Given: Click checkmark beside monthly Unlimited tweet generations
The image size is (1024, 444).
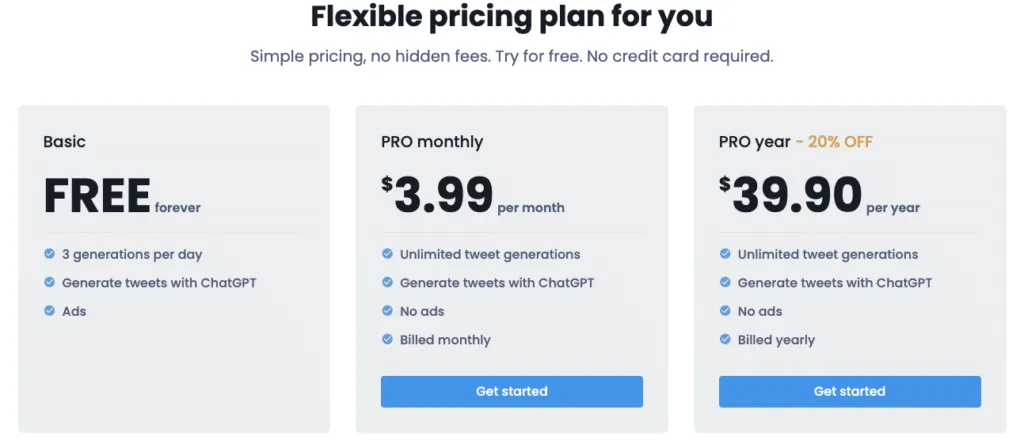Looking at the screenshot, I should (x=387, y=254).
